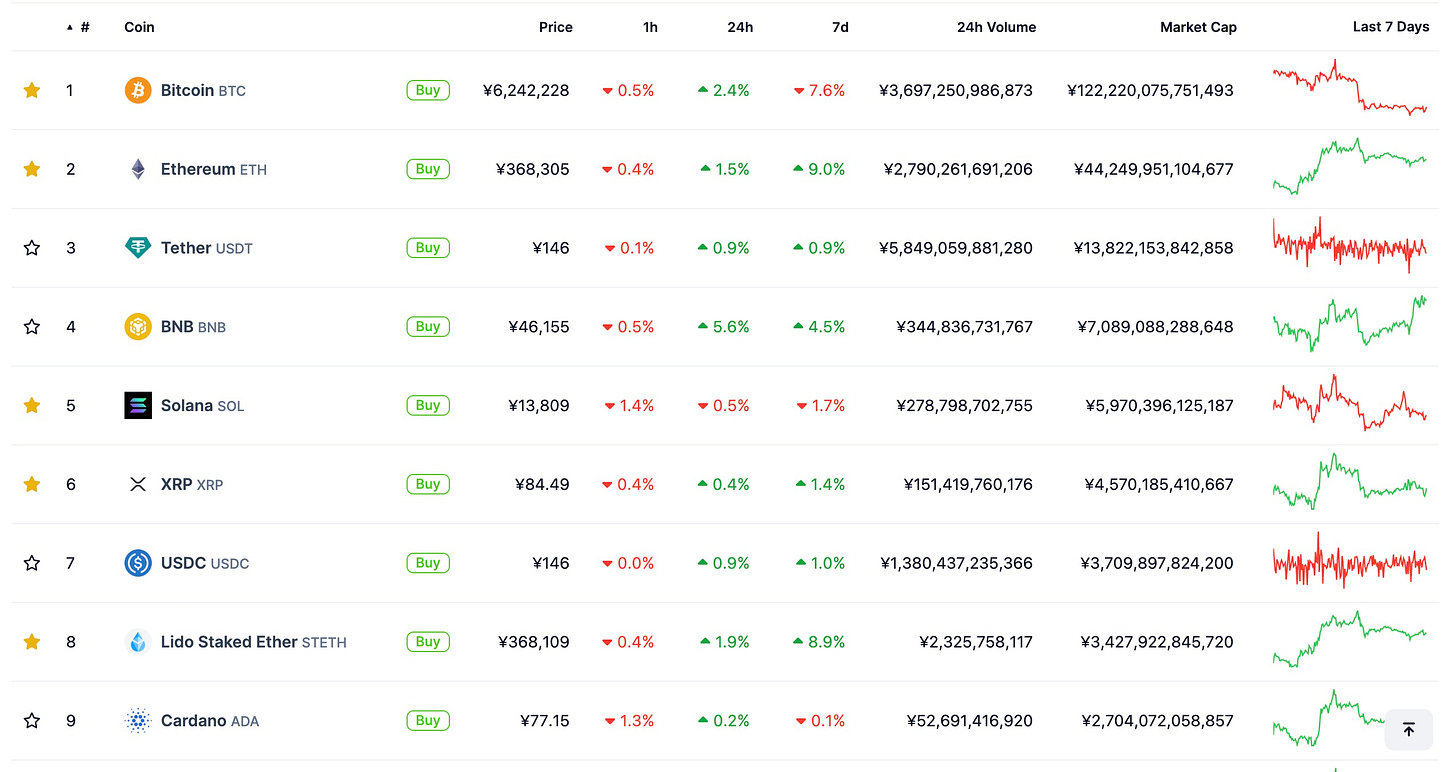
Task: Click the Last 7 Days column header
Action: point(1391,27)
